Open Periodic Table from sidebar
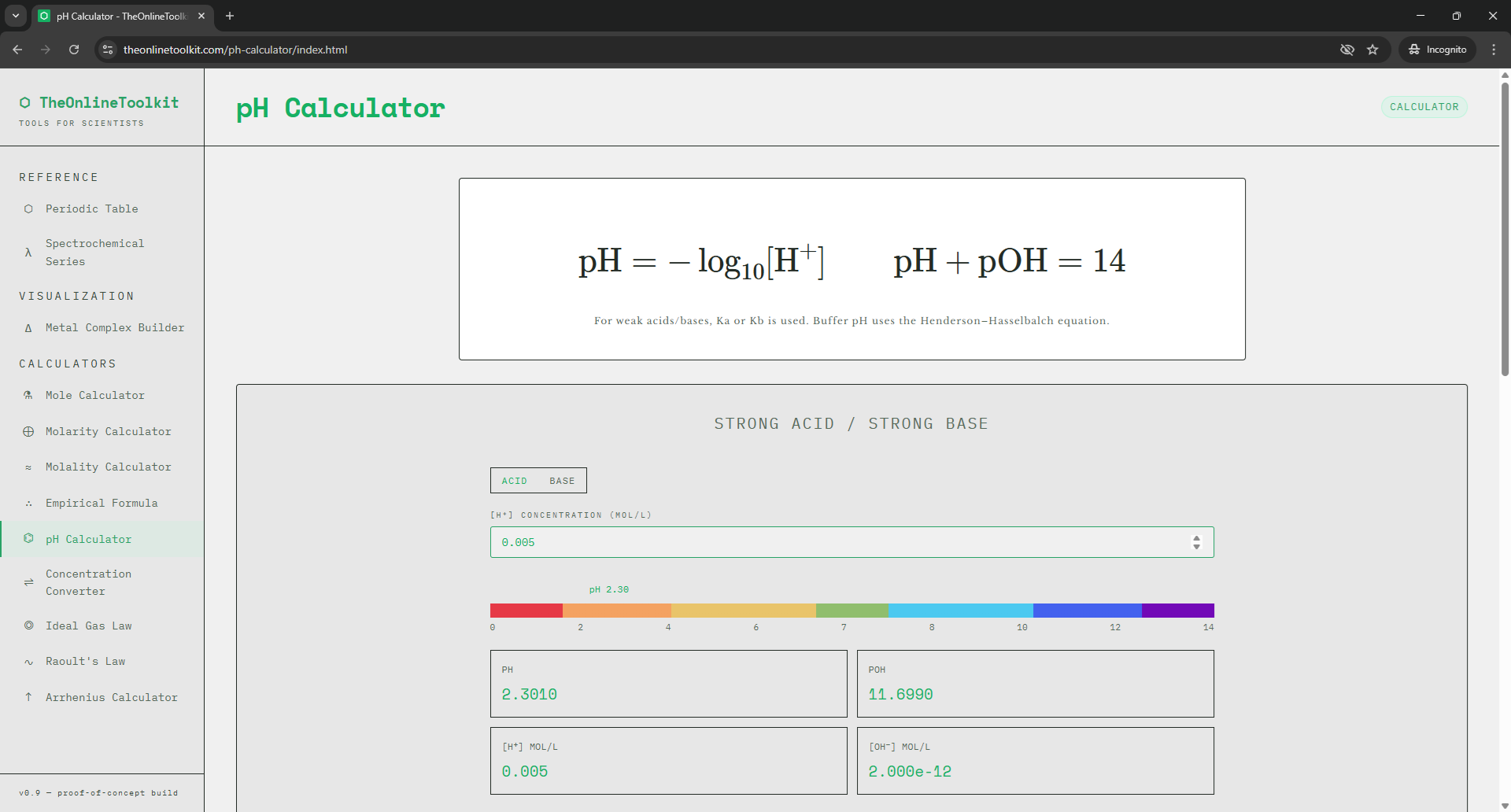Viewport: 1511px width, 812px height. pyautogui.click(x=102, y=209)
